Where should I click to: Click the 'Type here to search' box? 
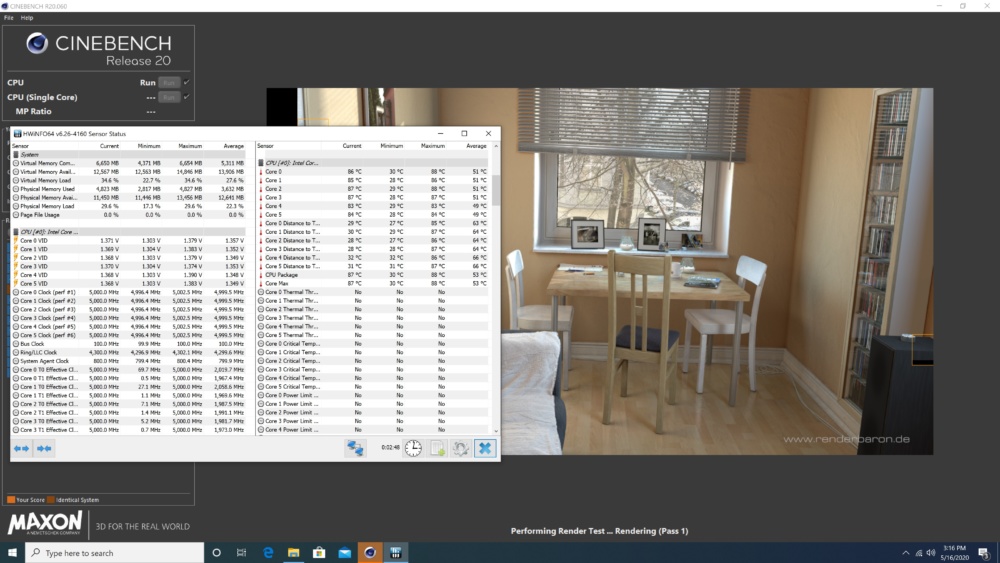pyautogui.click(x=115, y=553)
